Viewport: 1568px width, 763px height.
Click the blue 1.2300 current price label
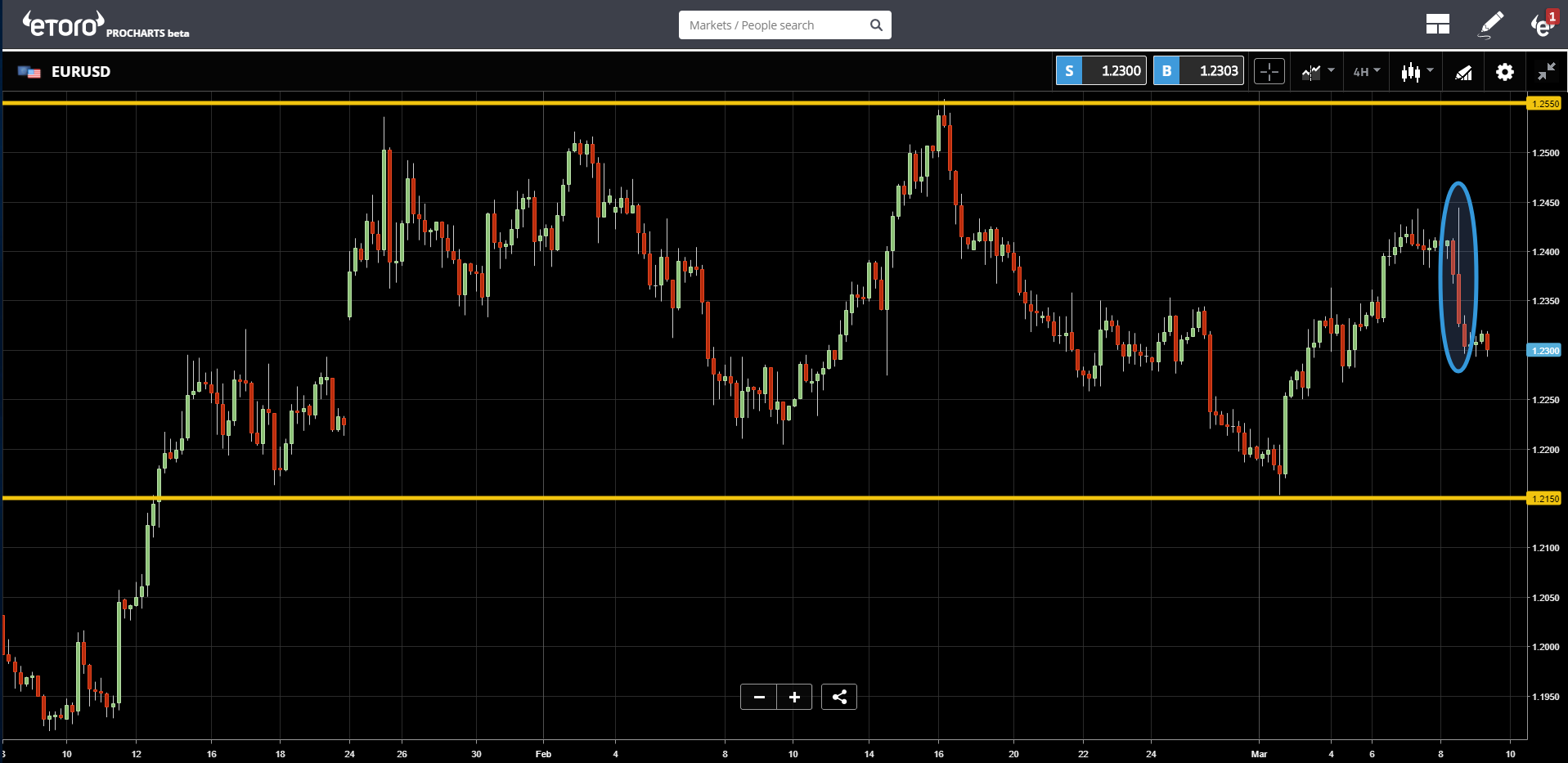tap(1544, 351)
